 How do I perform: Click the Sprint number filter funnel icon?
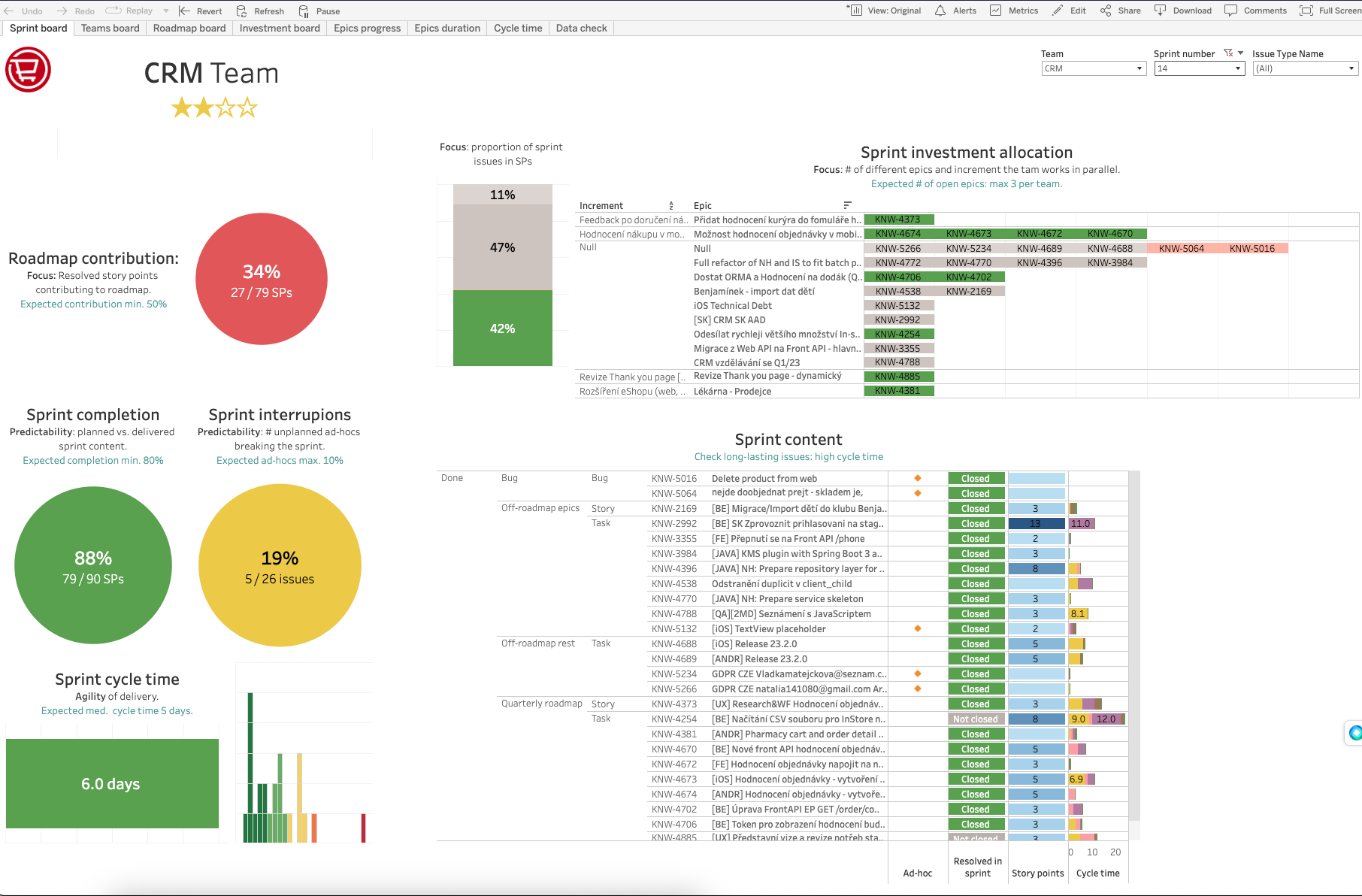1228,53
